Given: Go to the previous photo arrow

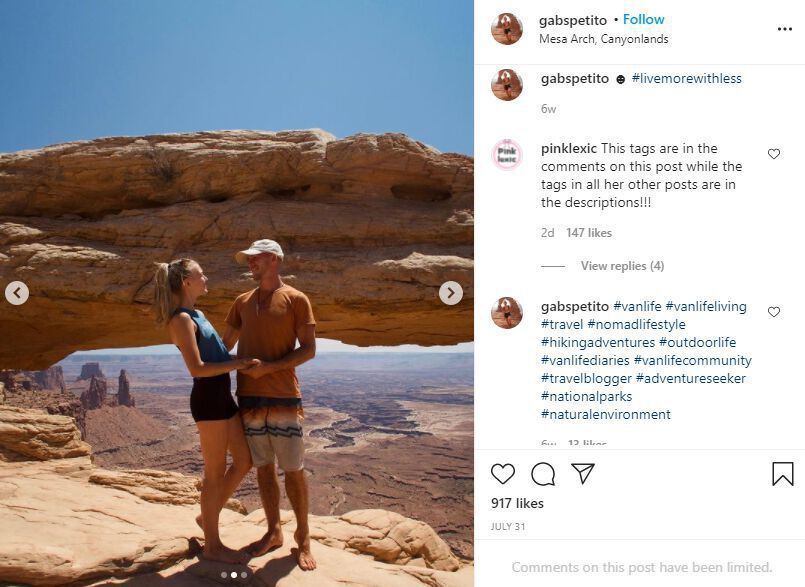Looking at the screenshot, I should (x=17, y=293).
